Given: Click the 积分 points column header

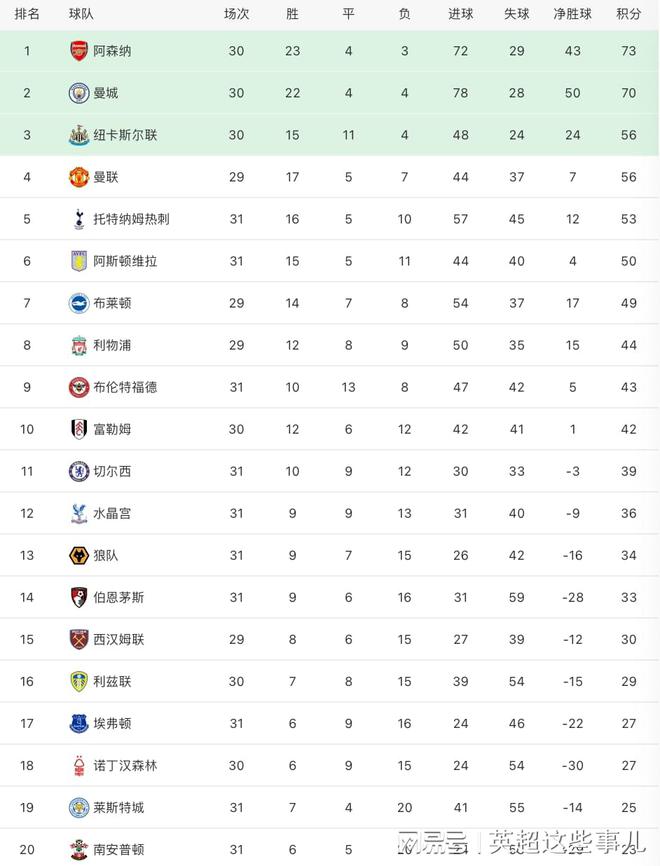Looking at the screenshot, I should (x=629, y=14).
